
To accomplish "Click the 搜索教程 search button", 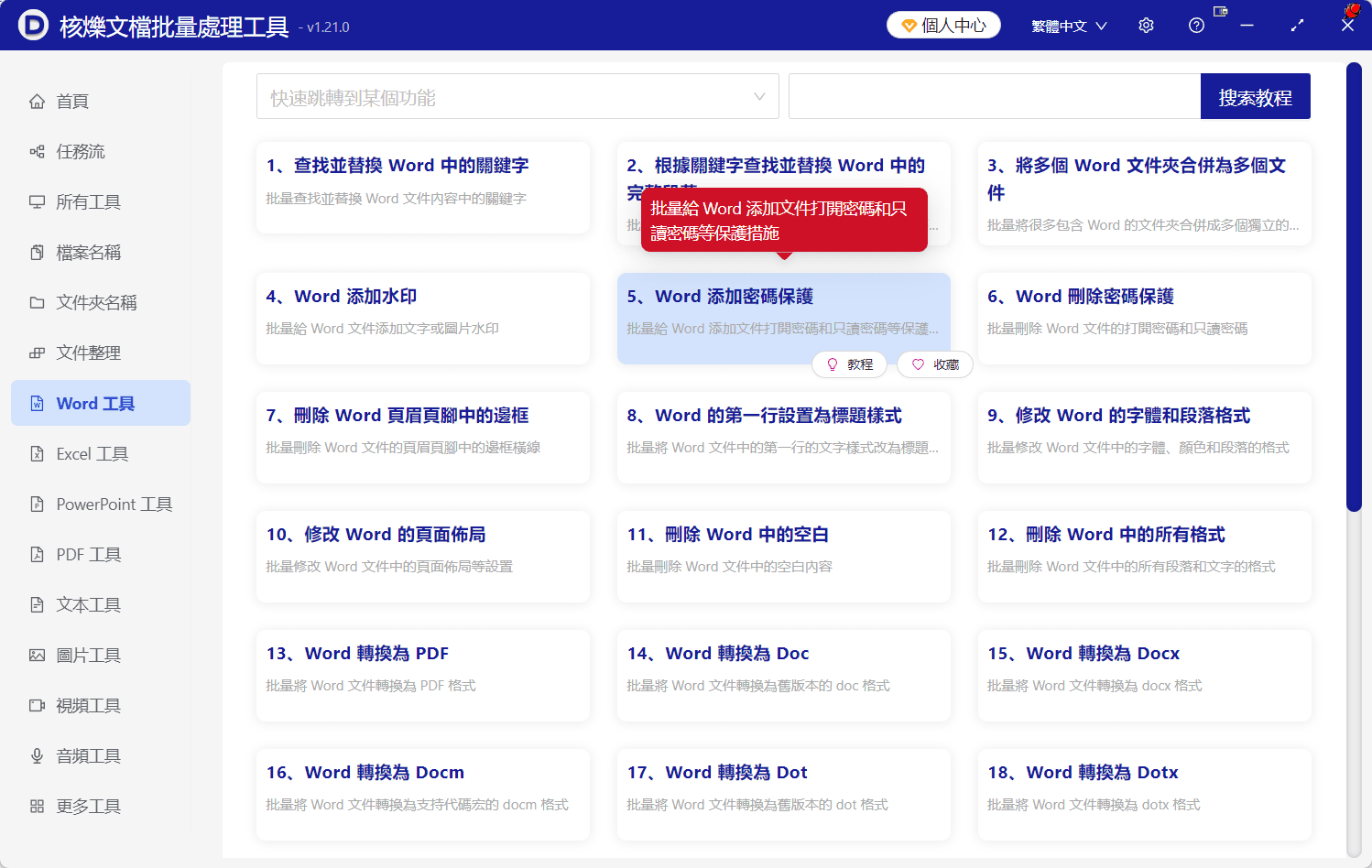I will (1255, 95).
